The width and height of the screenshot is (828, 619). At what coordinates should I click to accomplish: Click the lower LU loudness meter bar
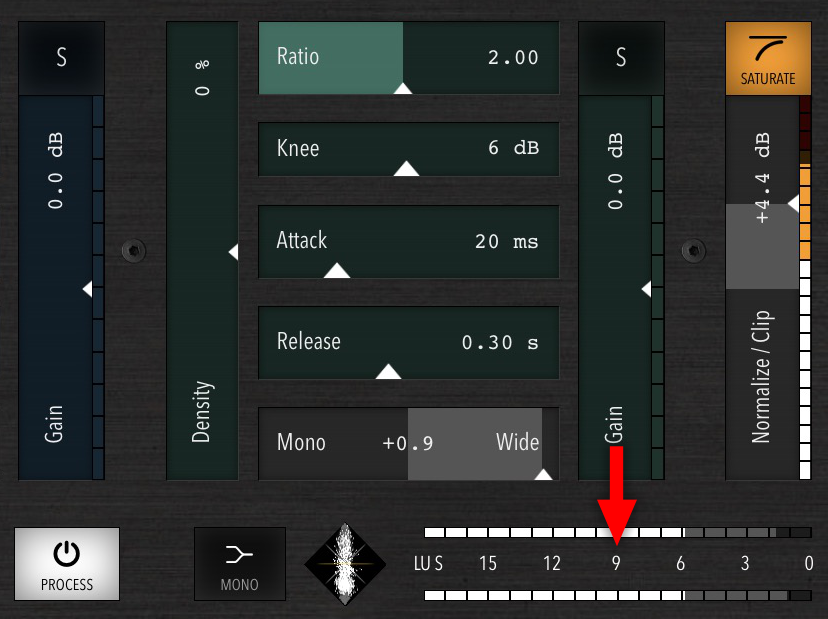[x=618, y=596]
